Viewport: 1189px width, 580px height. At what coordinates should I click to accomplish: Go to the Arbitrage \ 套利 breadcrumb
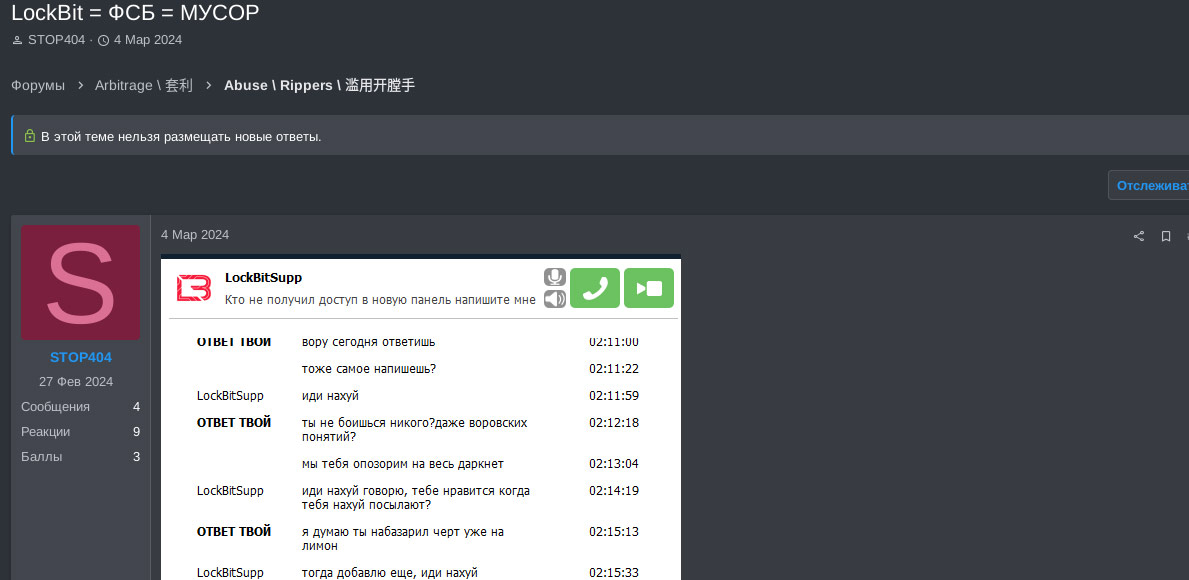click(x=144, y=86)
